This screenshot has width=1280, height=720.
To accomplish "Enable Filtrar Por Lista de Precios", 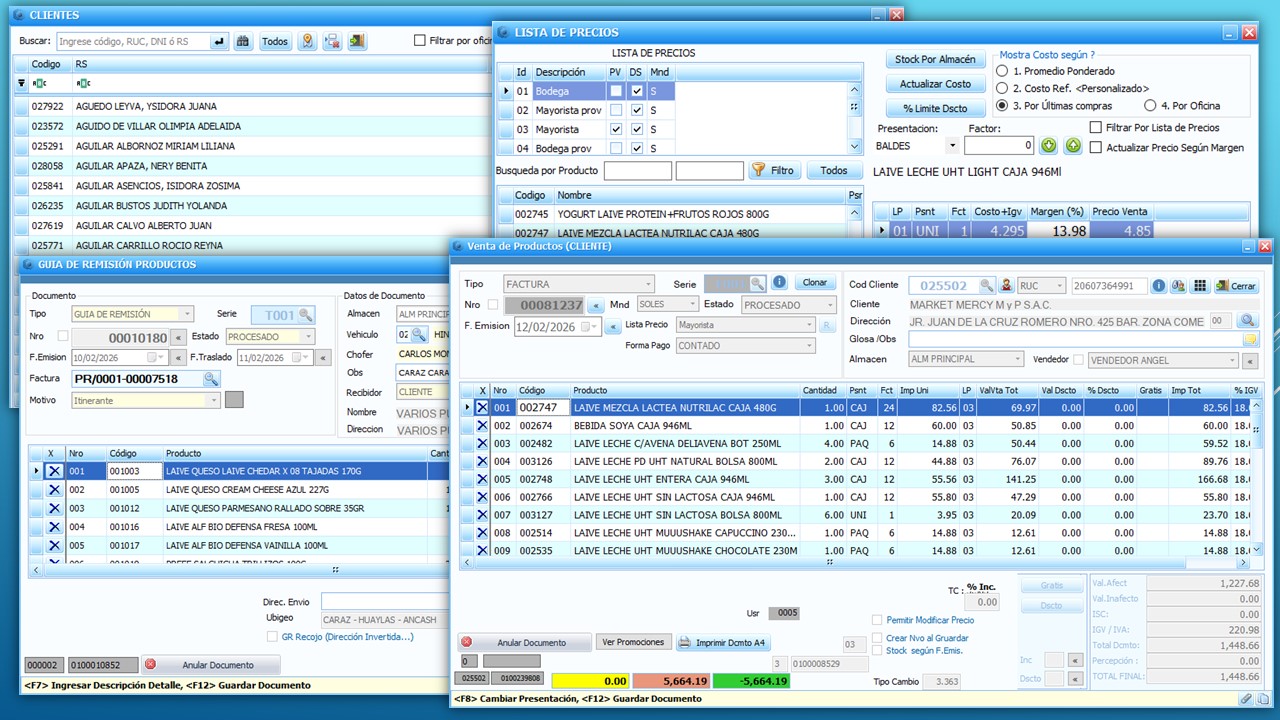I will pos(1097,128).
